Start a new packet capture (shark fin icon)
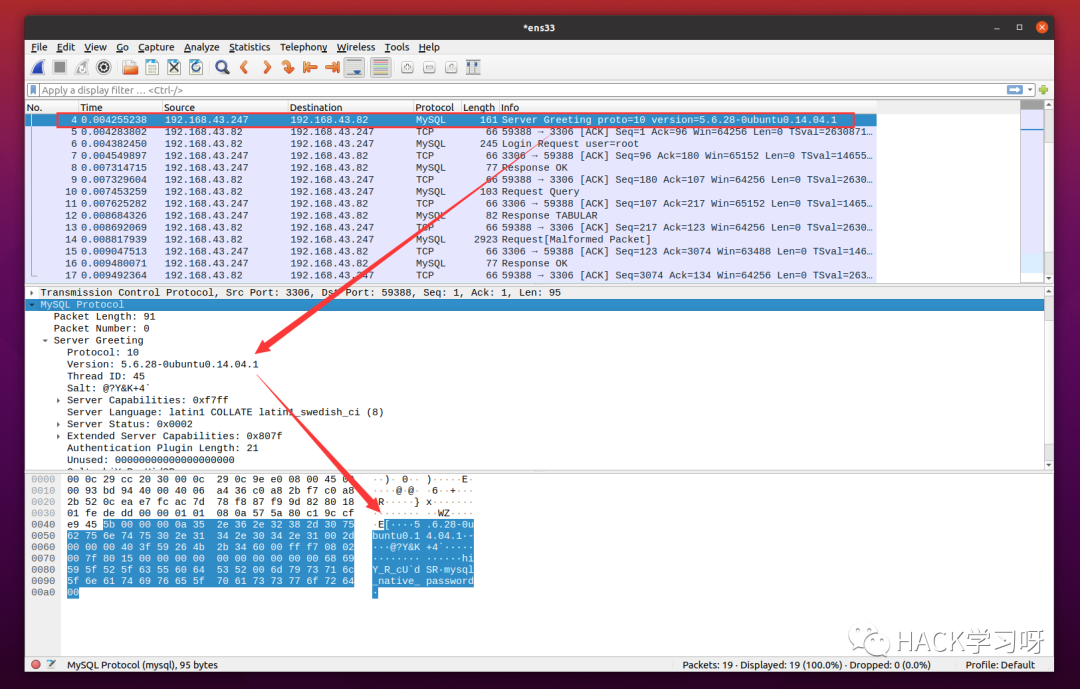The image size is (1080, 689). click(x=39, y=68)
